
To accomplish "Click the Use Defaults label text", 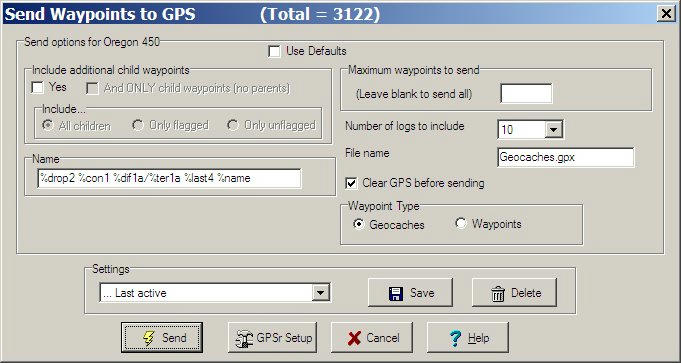I will pos(316,51).
